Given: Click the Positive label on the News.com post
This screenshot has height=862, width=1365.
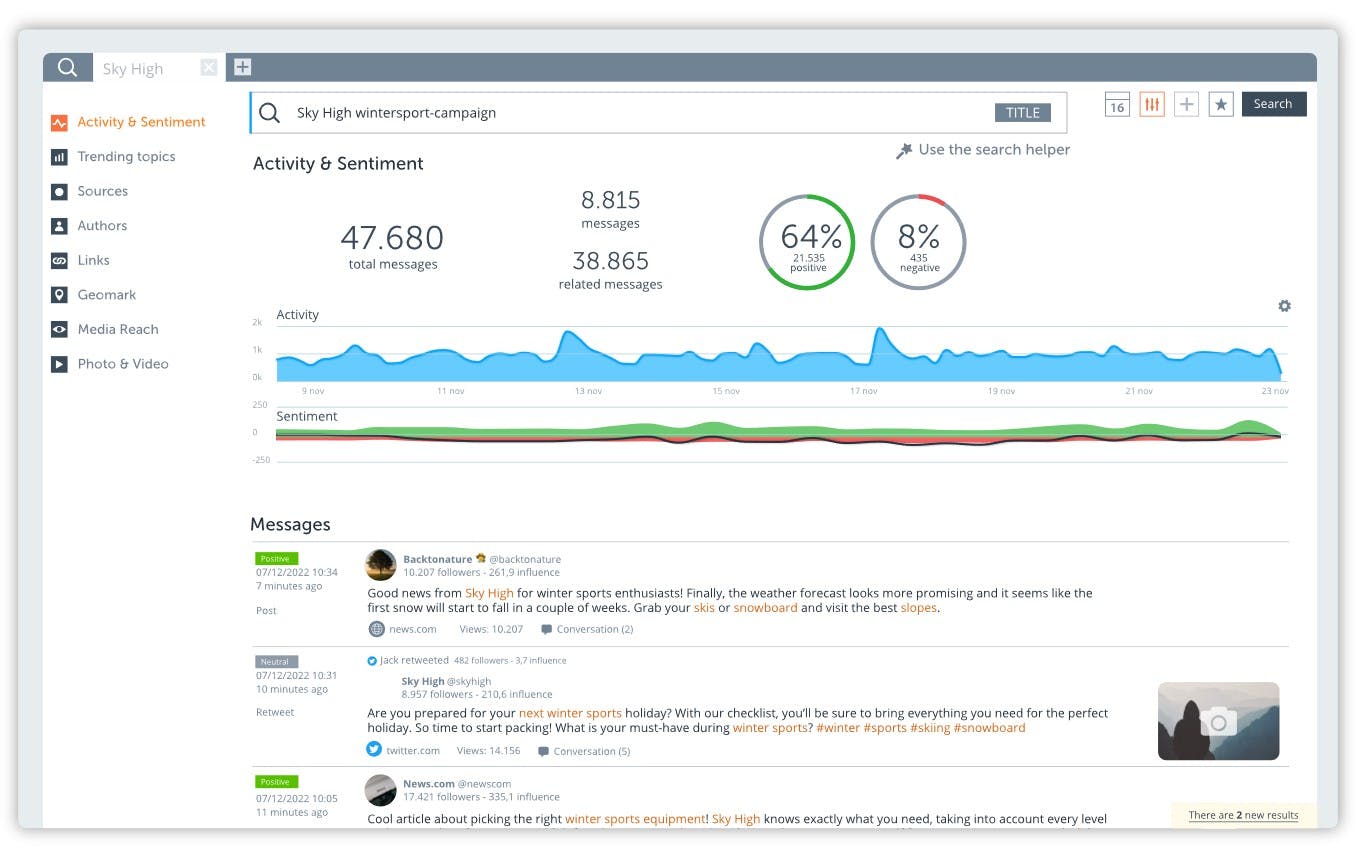Looking at the screenshot, I should click(276, 782).
